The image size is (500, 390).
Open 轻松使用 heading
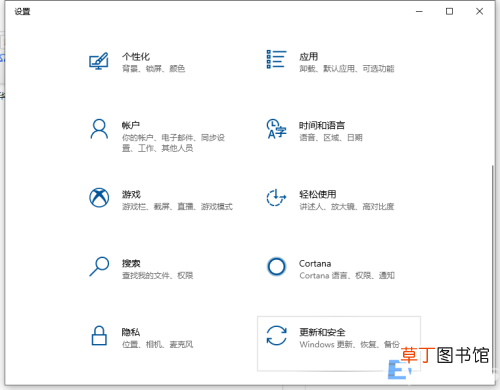tap(318, 194)
